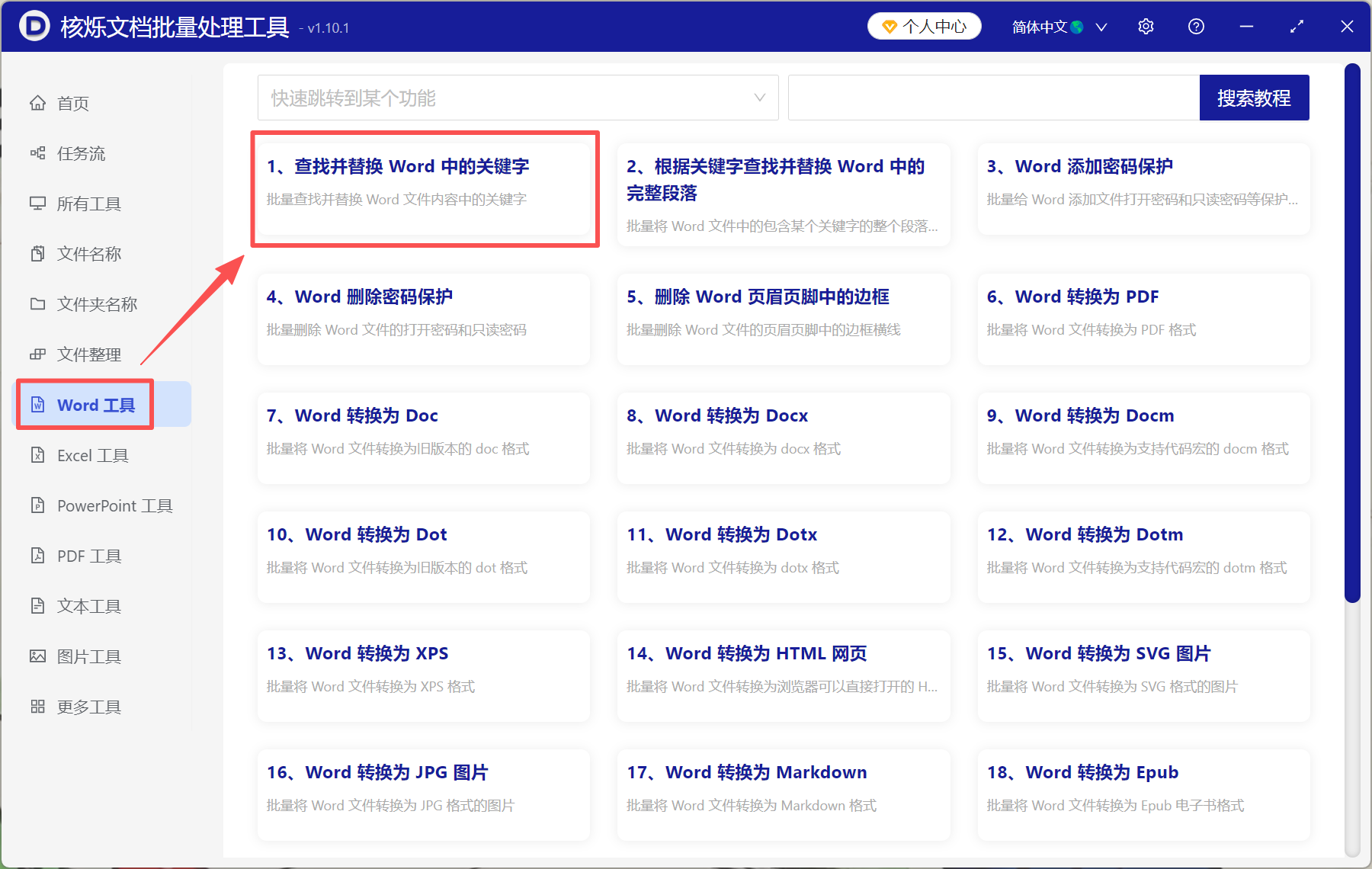The width and height of the screenshot is (1372, 869).
Task: Click the help question mark icon
Action: (1196, 26)
